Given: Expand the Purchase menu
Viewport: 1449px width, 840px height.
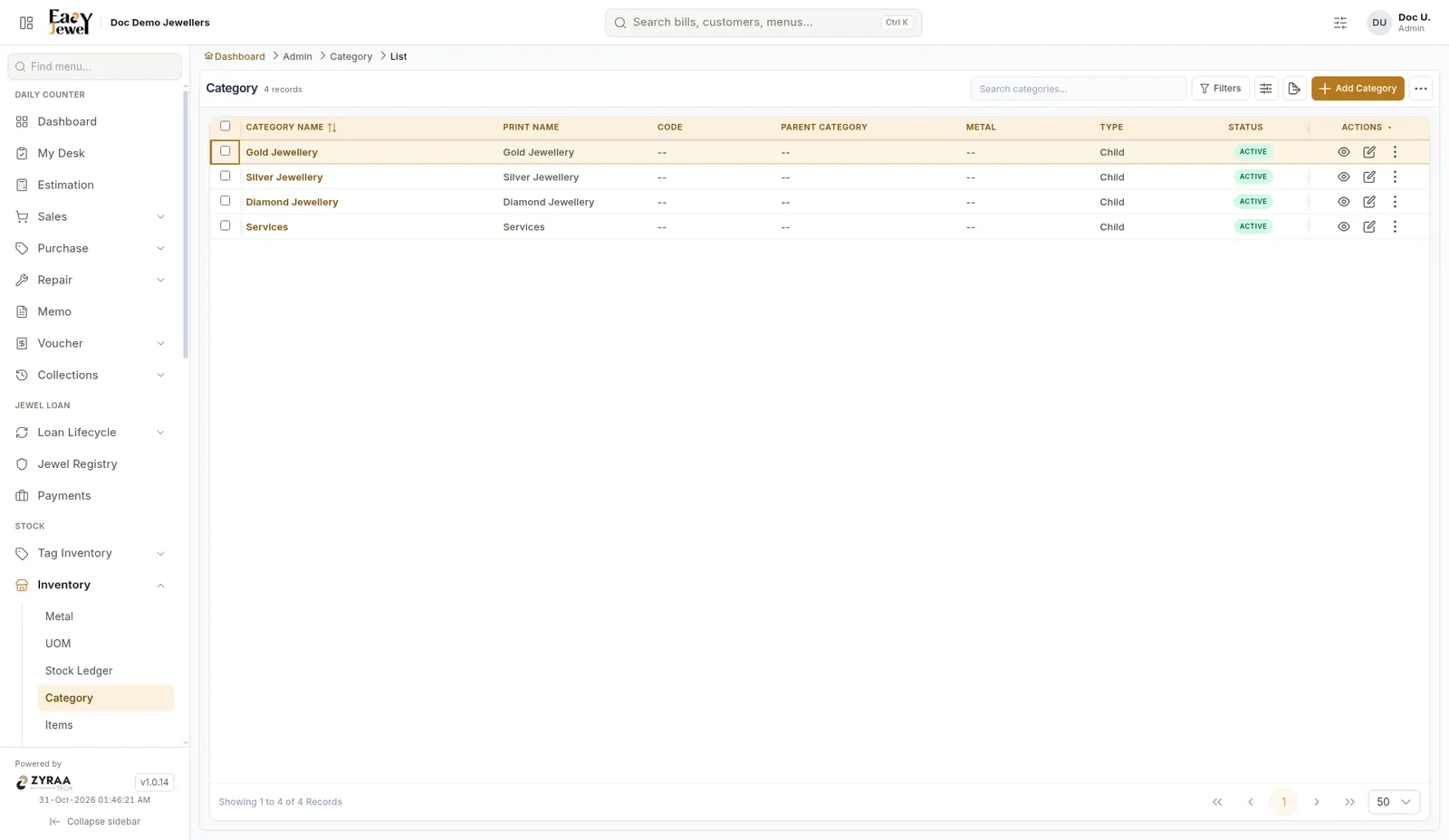Looking at the screenshot, I should click(91, 248).
